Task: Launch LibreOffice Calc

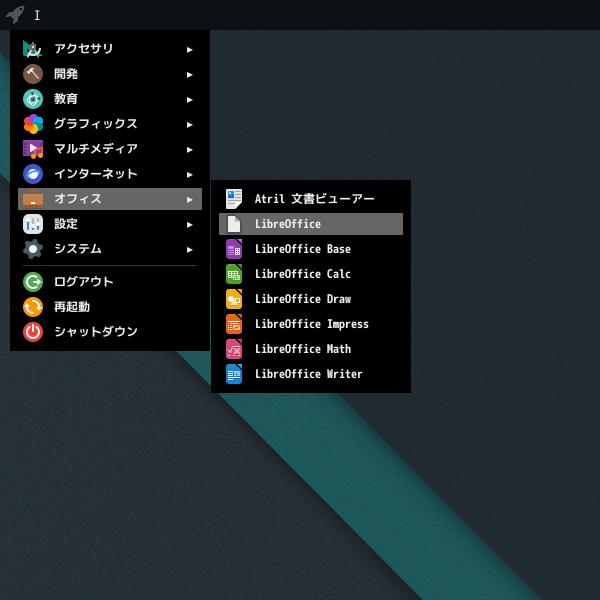Action: pyautogui.click(x=311, y=274)
